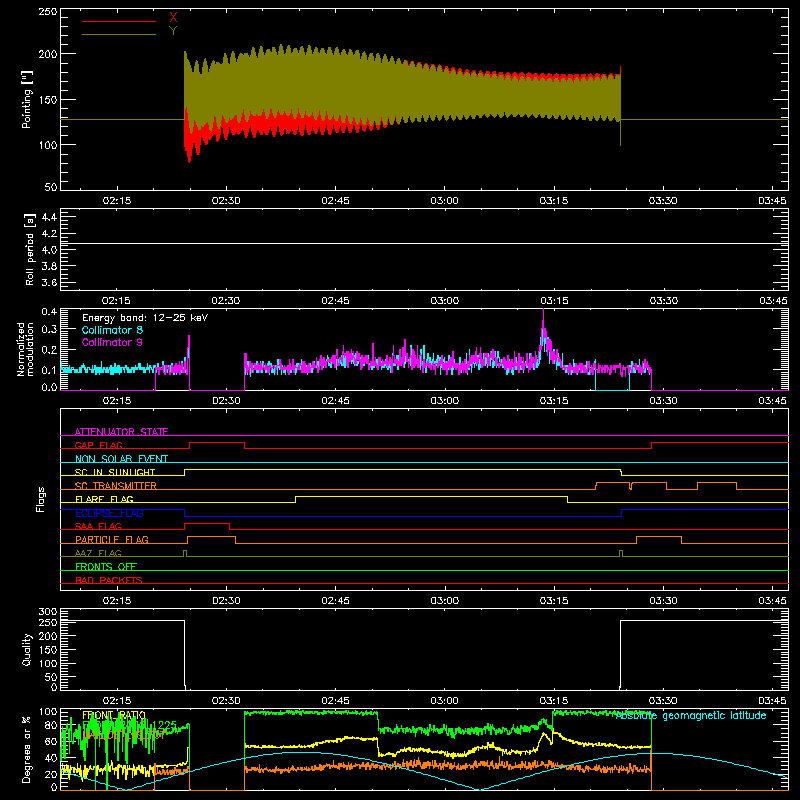
Task: Click the olive Y legend label
Action: 173,31
